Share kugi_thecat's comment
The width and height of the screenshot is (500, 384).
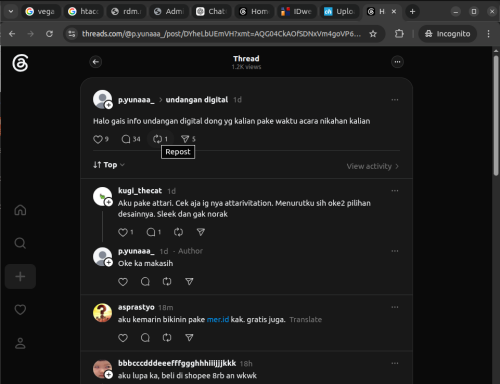click(x=201, y=232)
